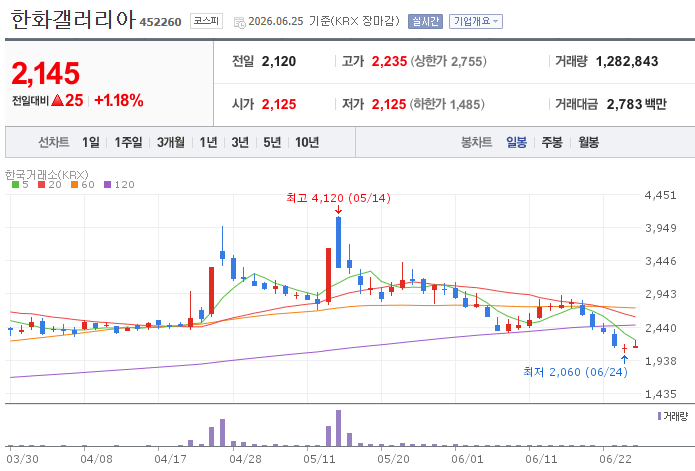Click the +1.18% change rate
The width and height of the screenshot is (695, 471).
coord(119,100)
